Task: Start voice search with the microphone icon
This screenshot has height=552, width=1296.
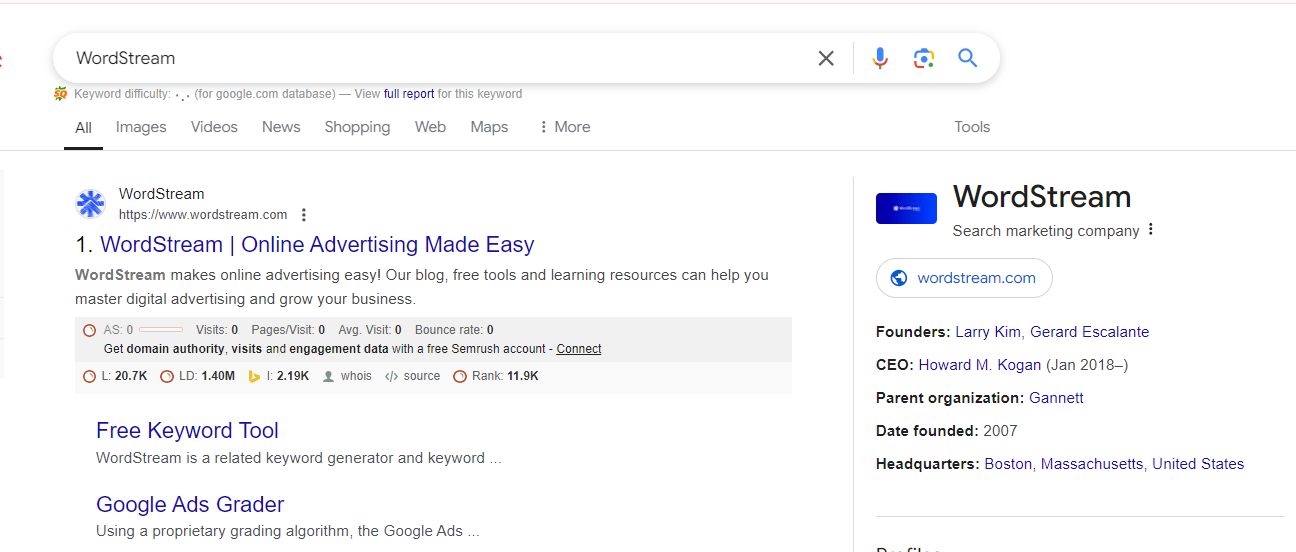Action: coord(880,59)
